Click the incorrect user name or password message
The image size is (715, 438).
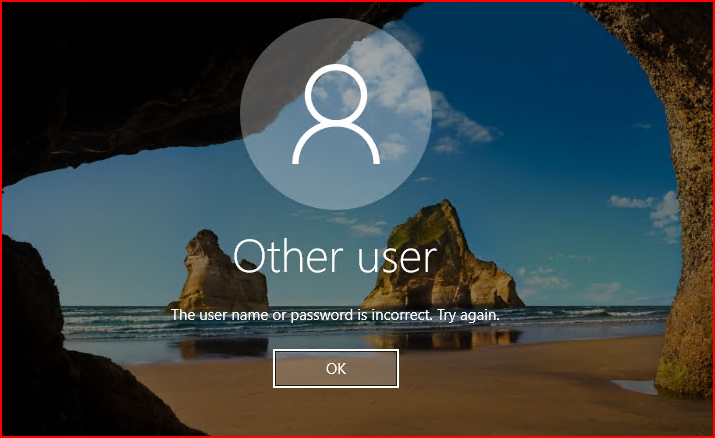(x=335, y=315)
